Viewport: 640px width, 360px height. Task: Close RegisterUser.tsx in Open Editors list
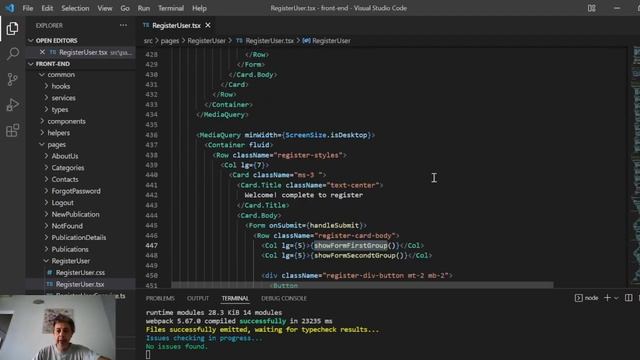42,52
